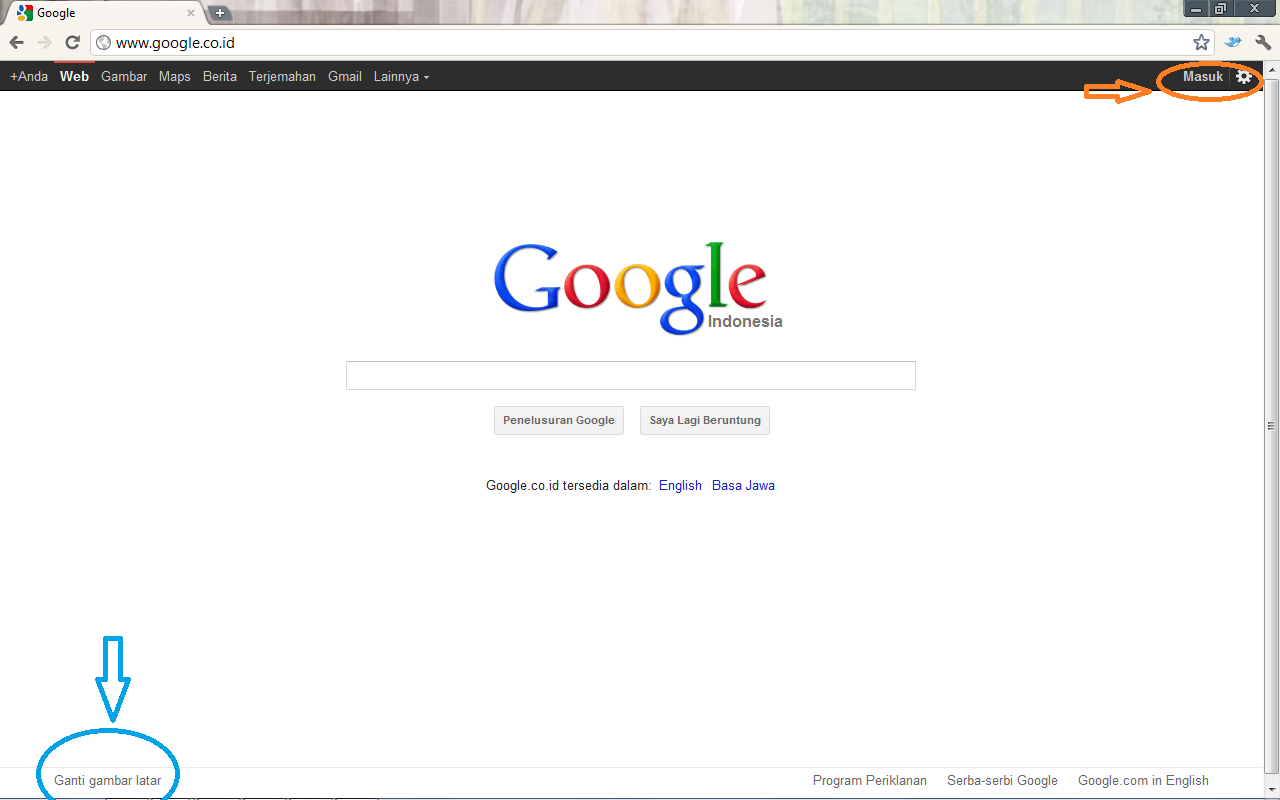This screenshot has width=1280, height=800.
Task: Click Saya Lagi Beruntung button
Action: (x=705, y=420)
